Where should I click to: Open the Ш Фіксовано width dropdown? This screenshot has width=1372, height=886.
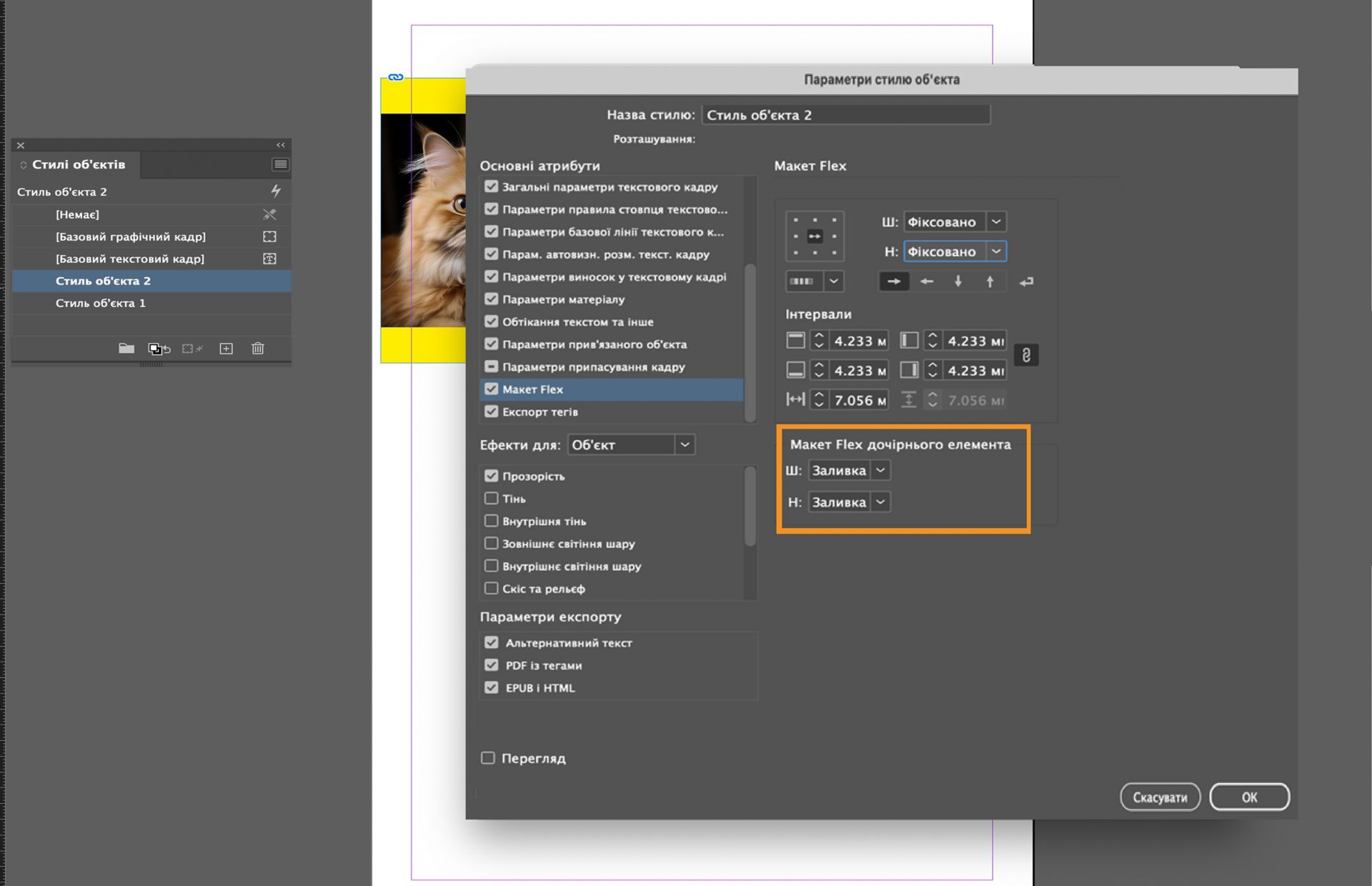(x=995, y=221)
